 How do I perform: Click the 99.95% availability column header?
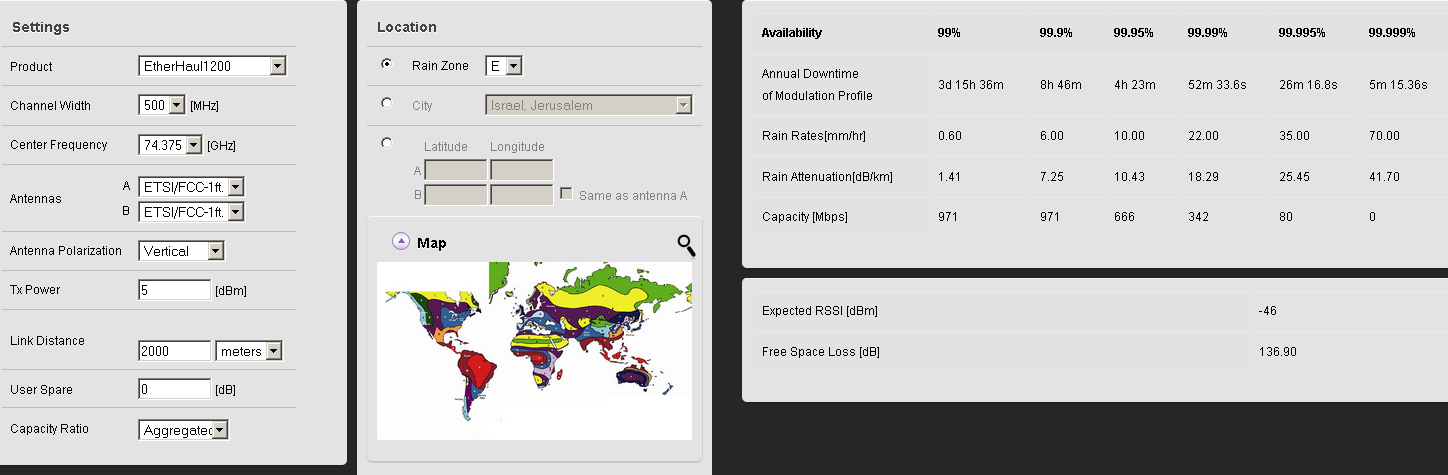pos(1134,33)
